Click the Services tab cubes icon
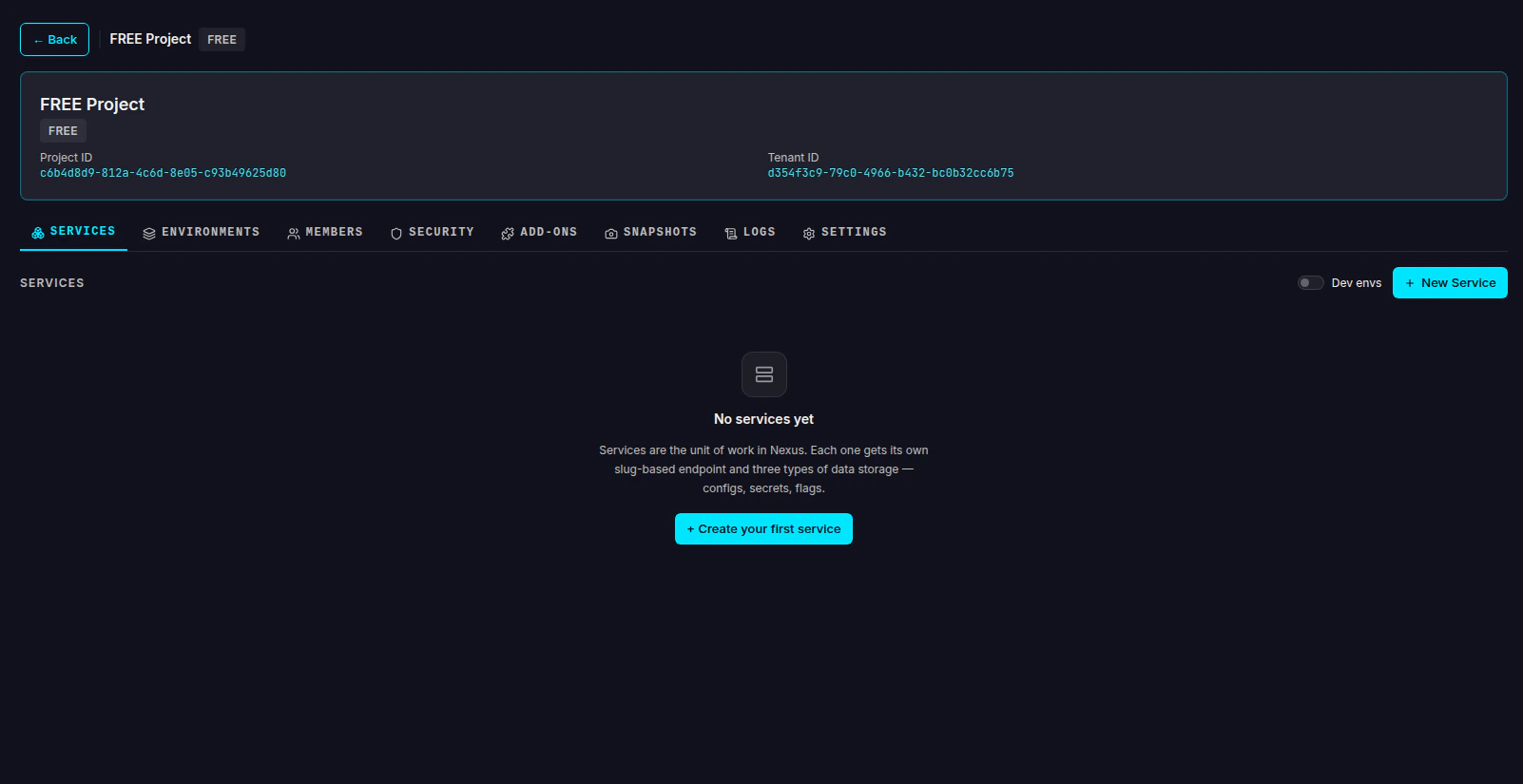This screenshot has height=784, width=1523. pos(38,233)
